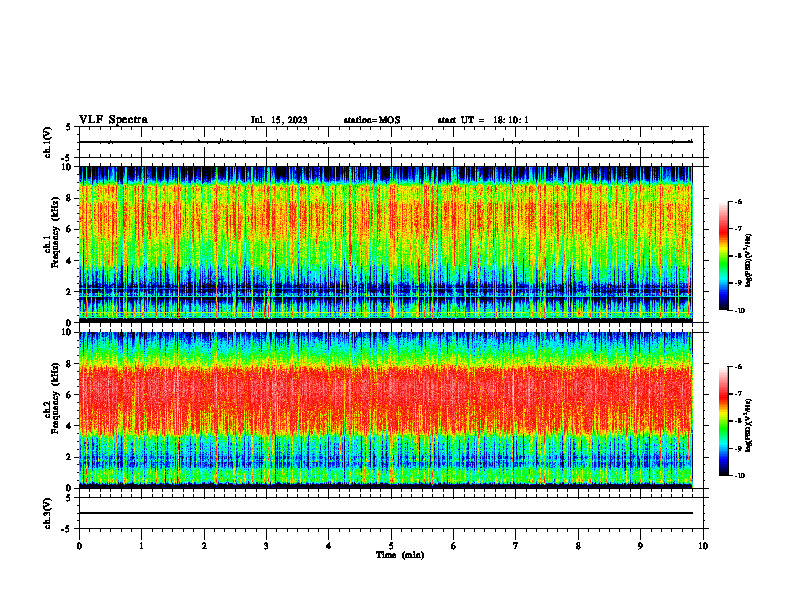The width and height of the screenshot is (792, 612).
Task: Click time axis tick label "10" at right end
Action: coord(703,546)
